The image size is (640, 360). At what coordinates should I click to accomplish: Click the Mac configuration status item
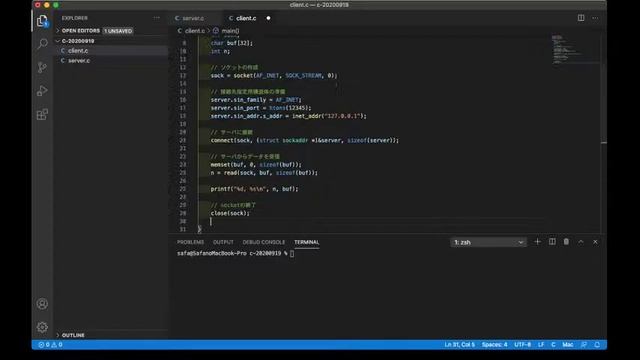[x=568, y=345]
